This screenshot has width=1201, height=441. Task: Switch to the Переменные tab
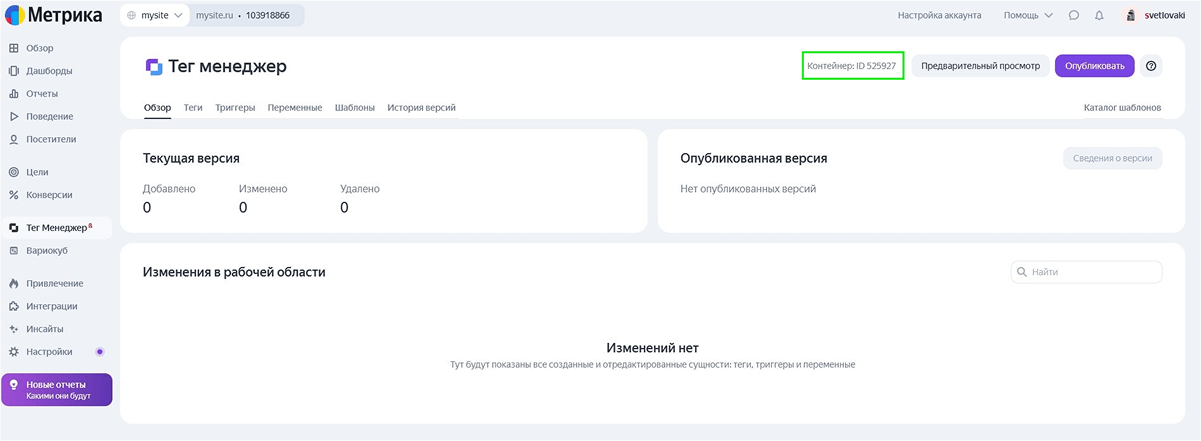pos(295,107)
